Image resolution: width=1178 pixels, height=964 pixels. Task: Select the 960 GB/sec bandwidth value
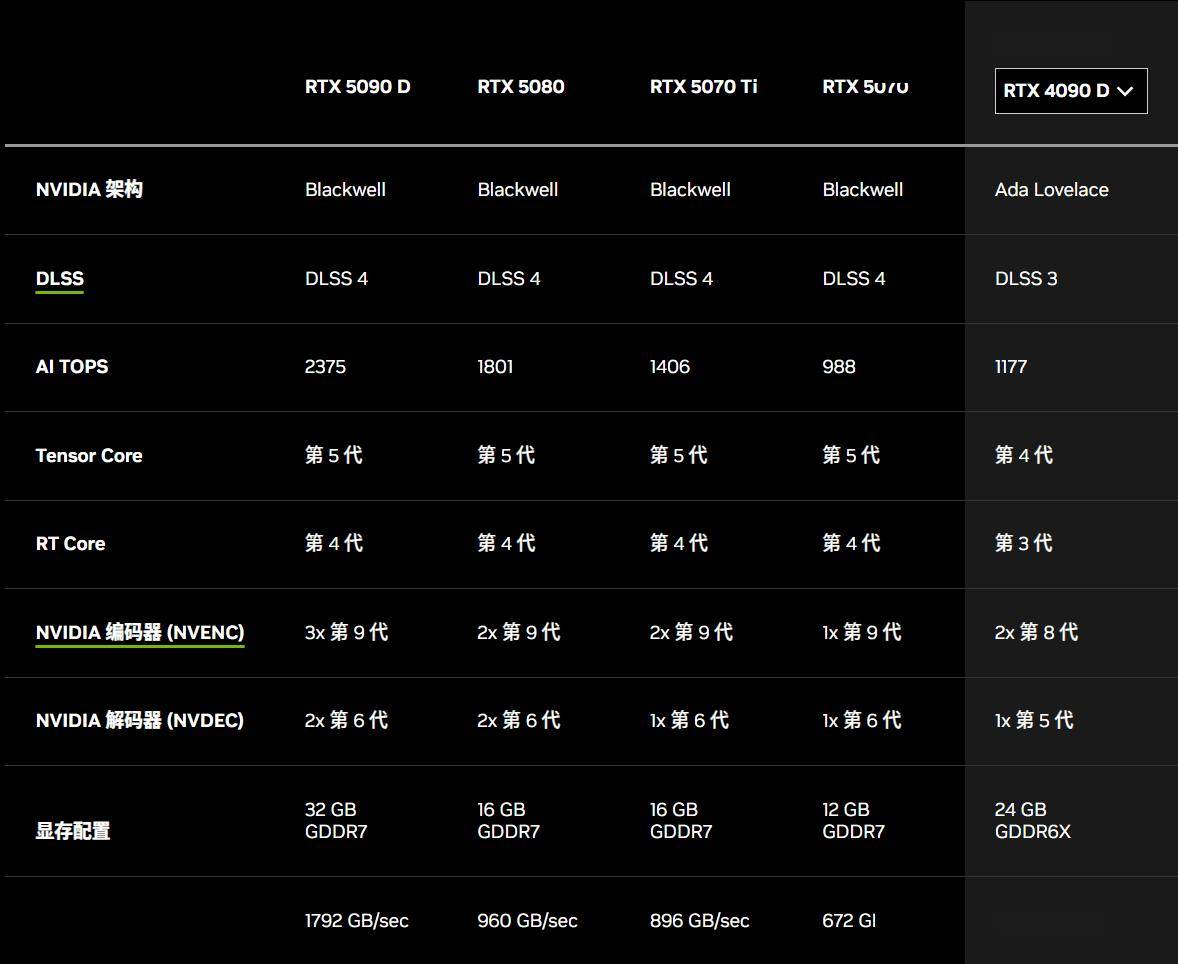coord(527,920)
